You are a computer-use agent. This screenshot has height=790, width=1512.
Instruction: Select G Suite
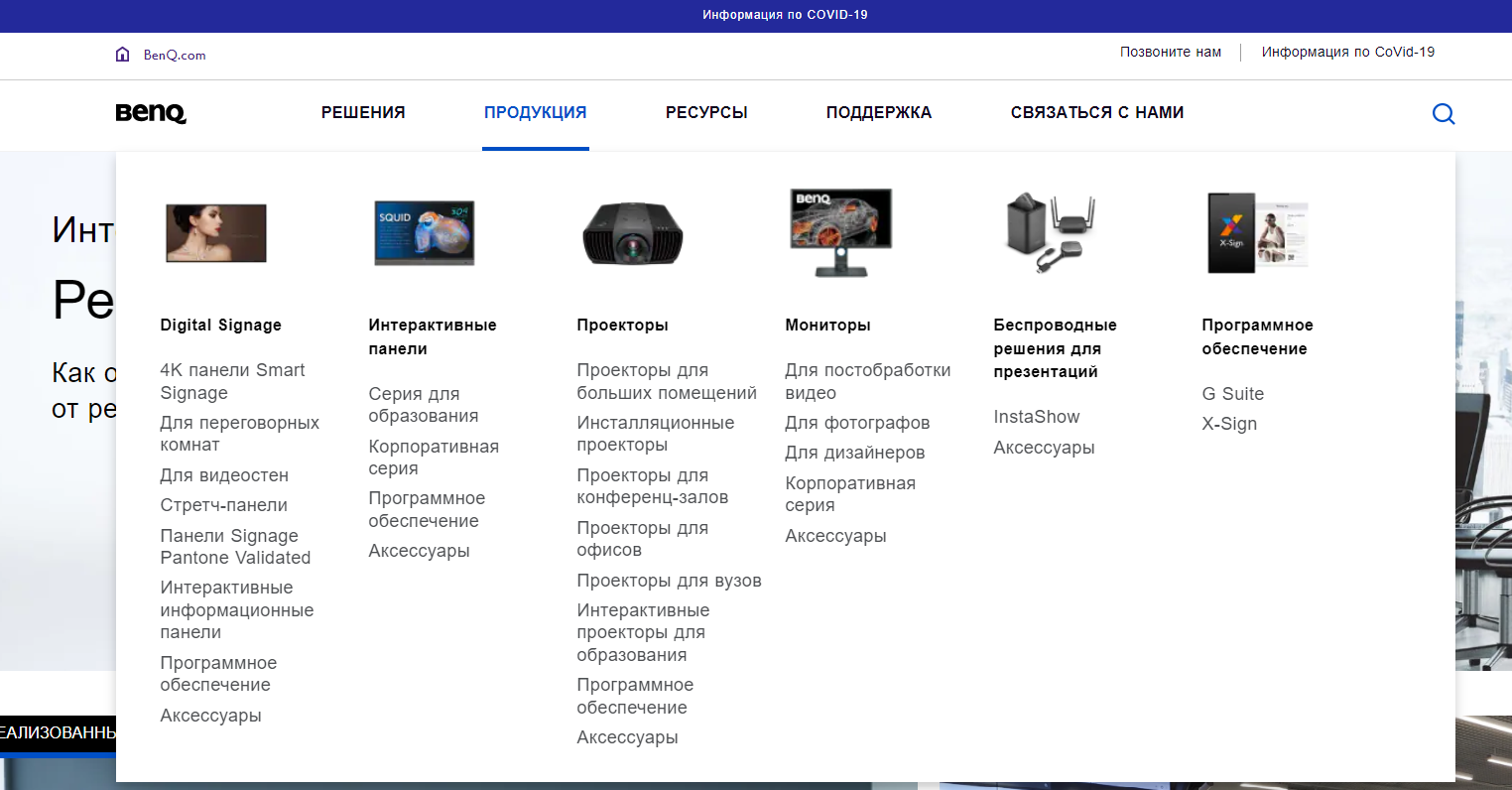pyautogui.click(x=1233, y=394)
